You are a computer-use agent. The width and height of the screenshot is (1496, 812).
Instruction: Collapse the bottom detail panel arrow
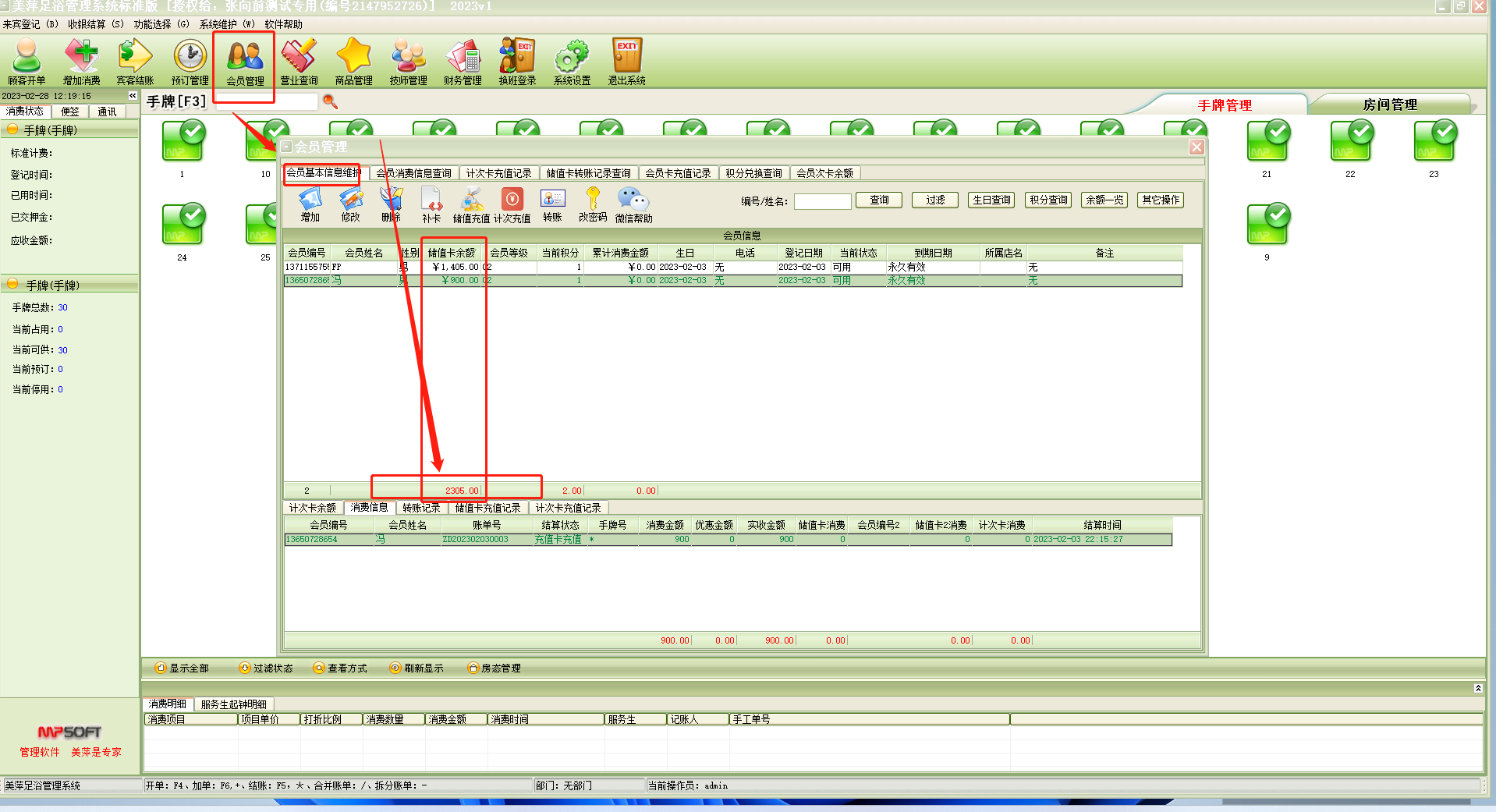click(1477, 688)
